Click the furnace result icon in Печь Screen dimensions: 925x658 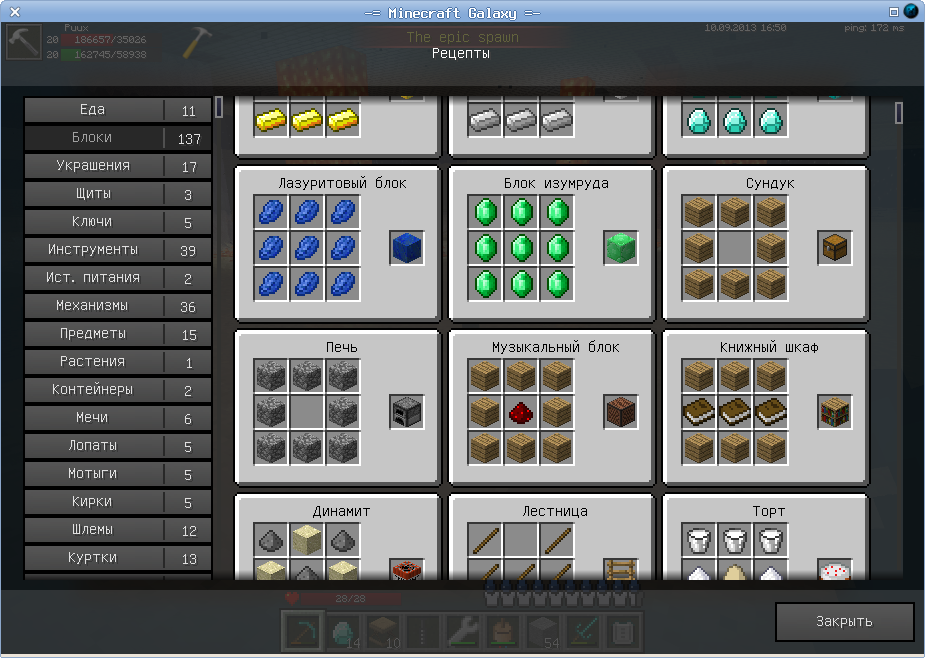coord(407,412)
